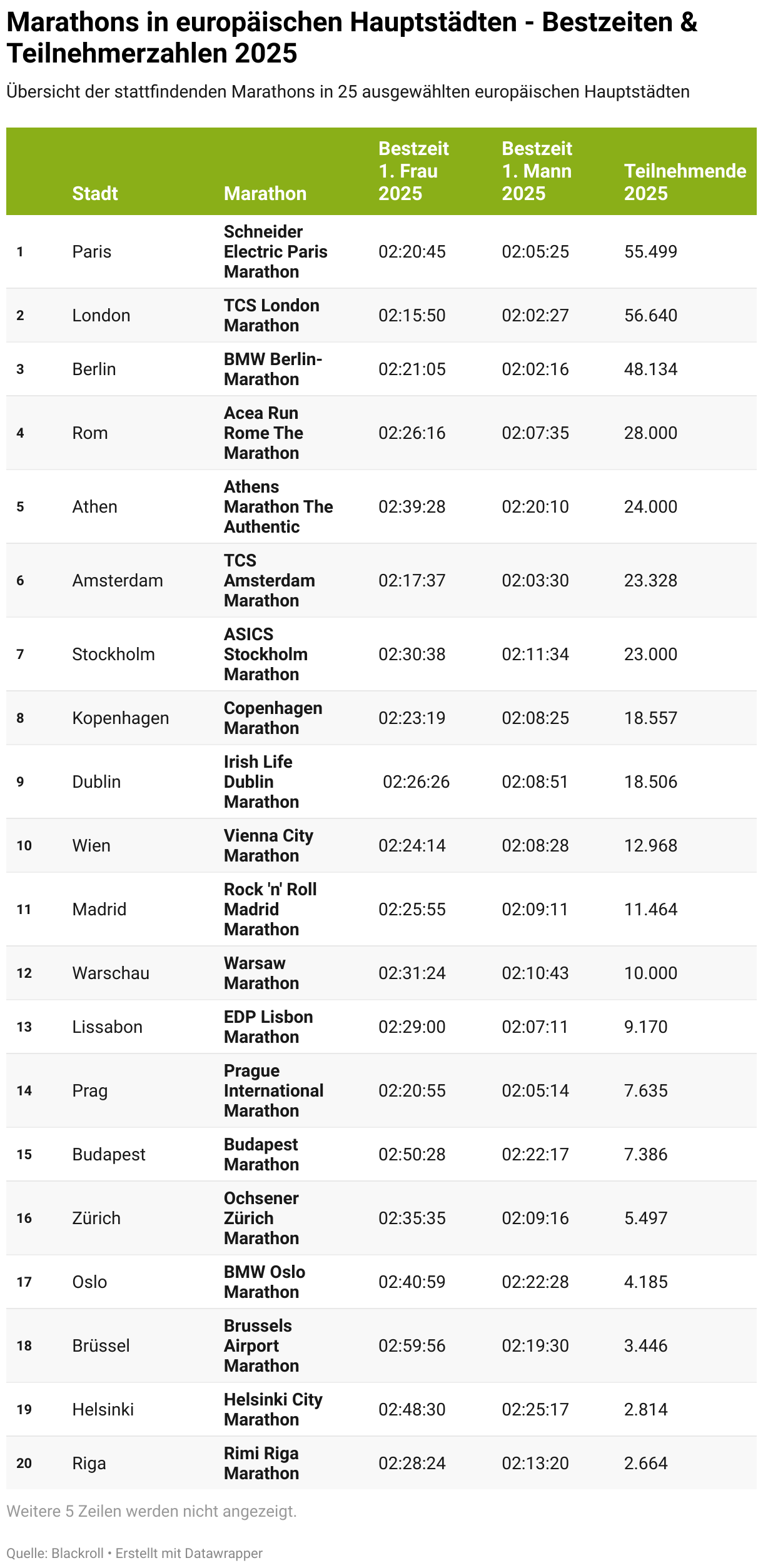Select the "TCS London Marathon" cell

[271, 315]
